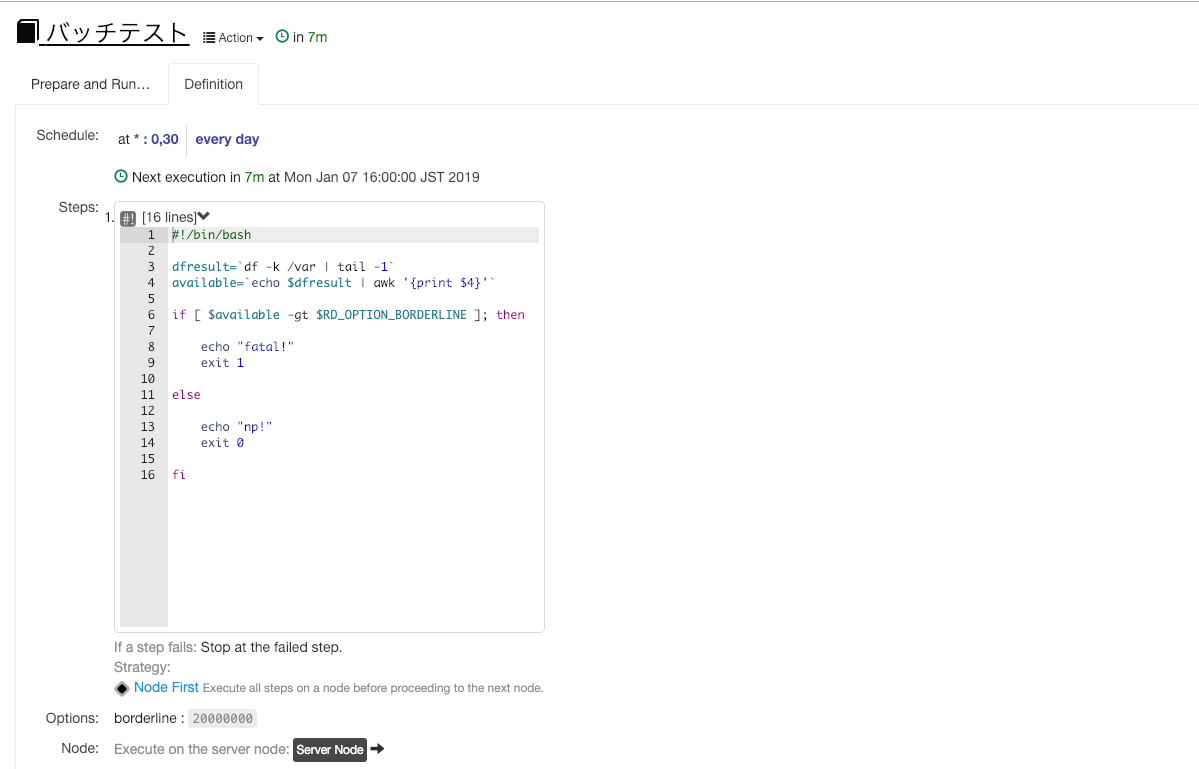
Task: Click the 'else' code line
Action: [x=187, y=395]
